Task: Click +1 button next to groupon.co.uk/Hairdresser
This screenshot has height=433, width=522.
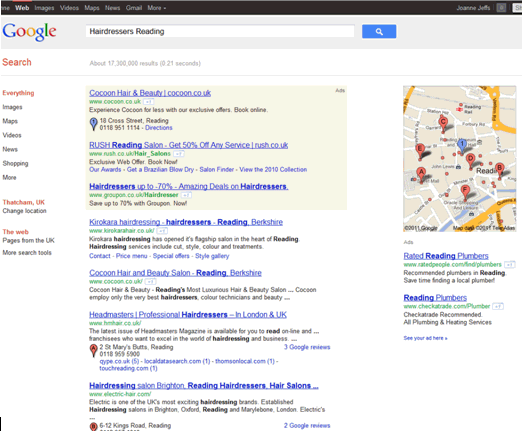Action: pyautogui.click(x=187, y=195)
